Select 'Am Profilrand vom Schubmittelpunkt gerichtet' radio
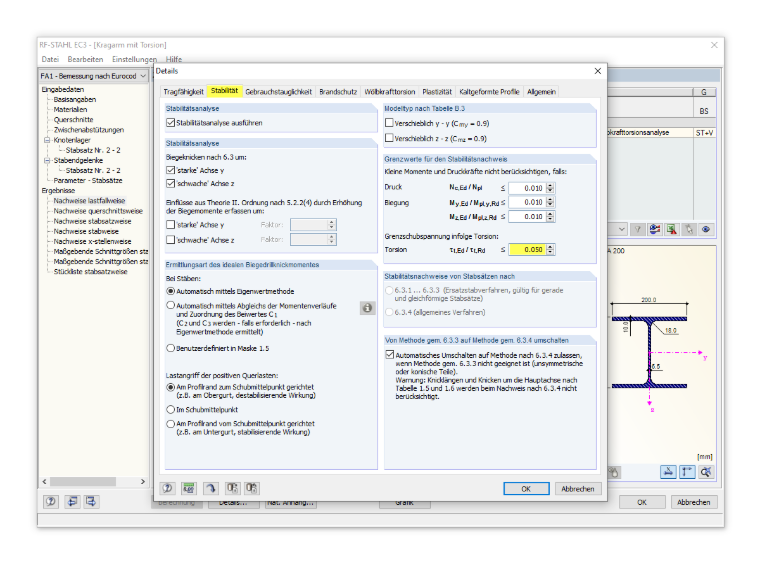The height and width of the screenshot is (570, 760). pos(171,424)
